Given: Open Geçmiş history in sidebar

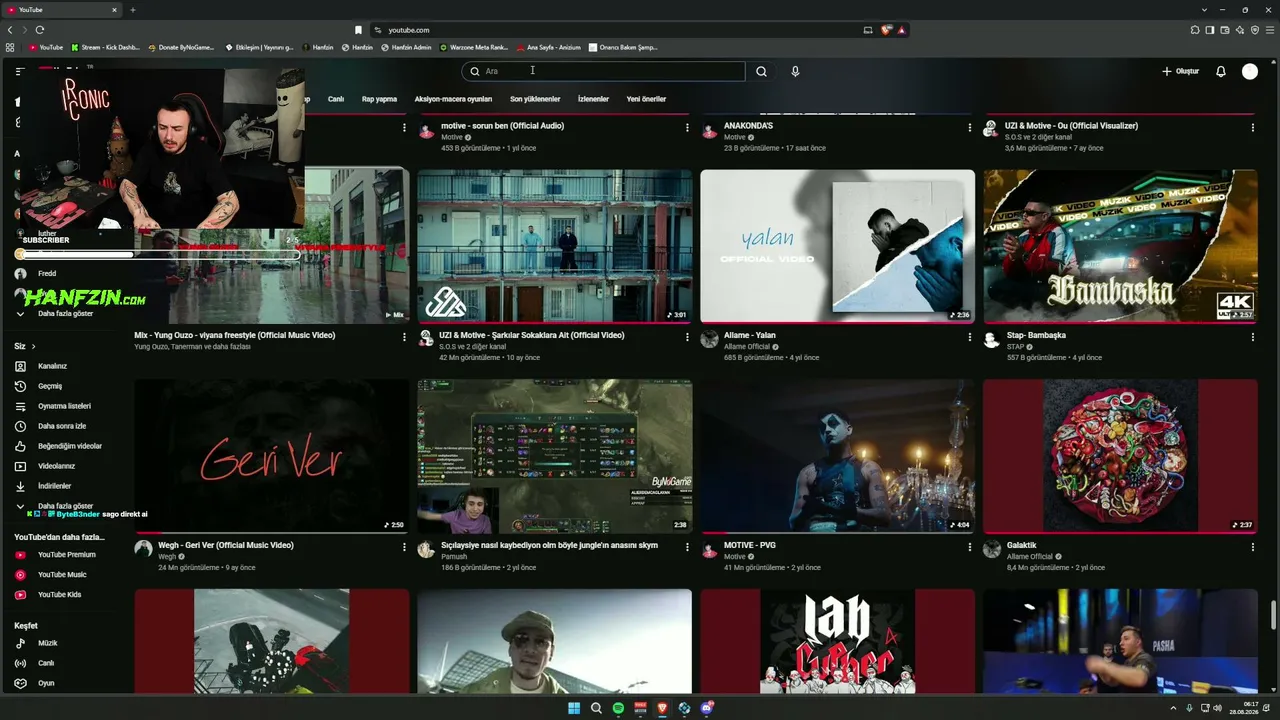Looking at the screenshot, I should [x=66, y=386].
